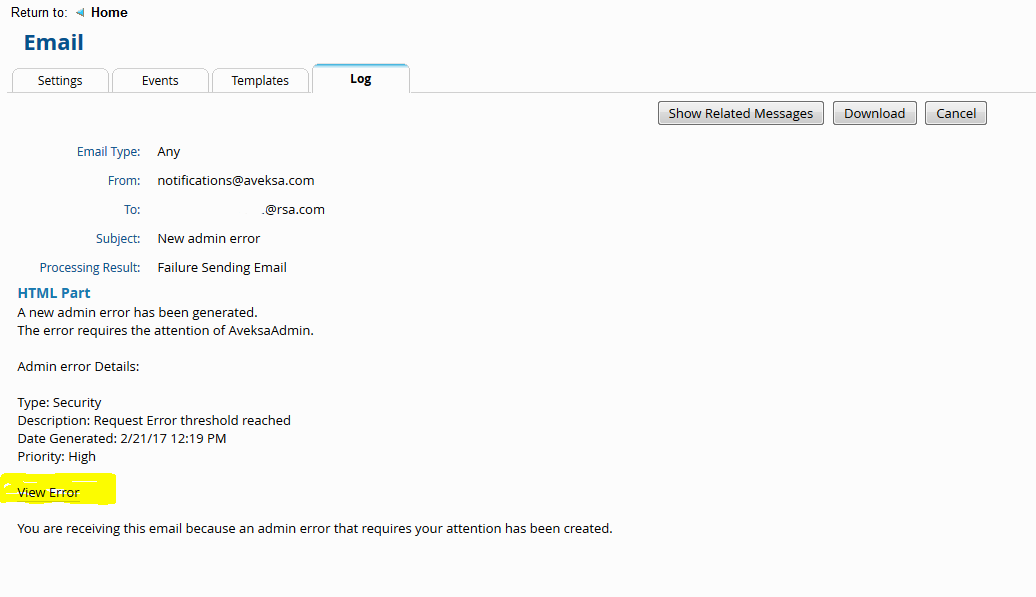Open the Events tab
Viewport: 1036px width, 597px height.
pos(160,80)
